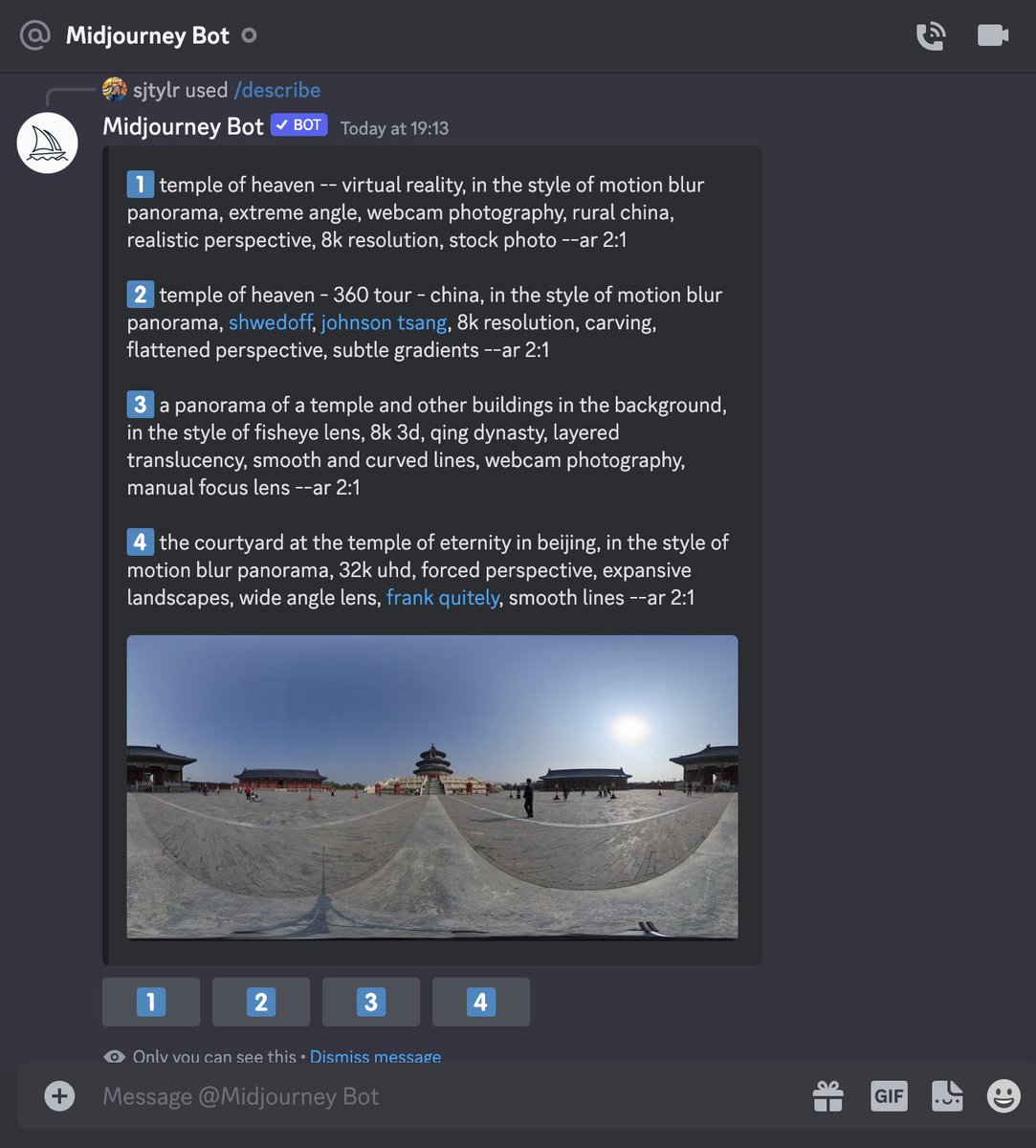Click the verified BOT badge
1036x1148 pixels.
(299, 125)
